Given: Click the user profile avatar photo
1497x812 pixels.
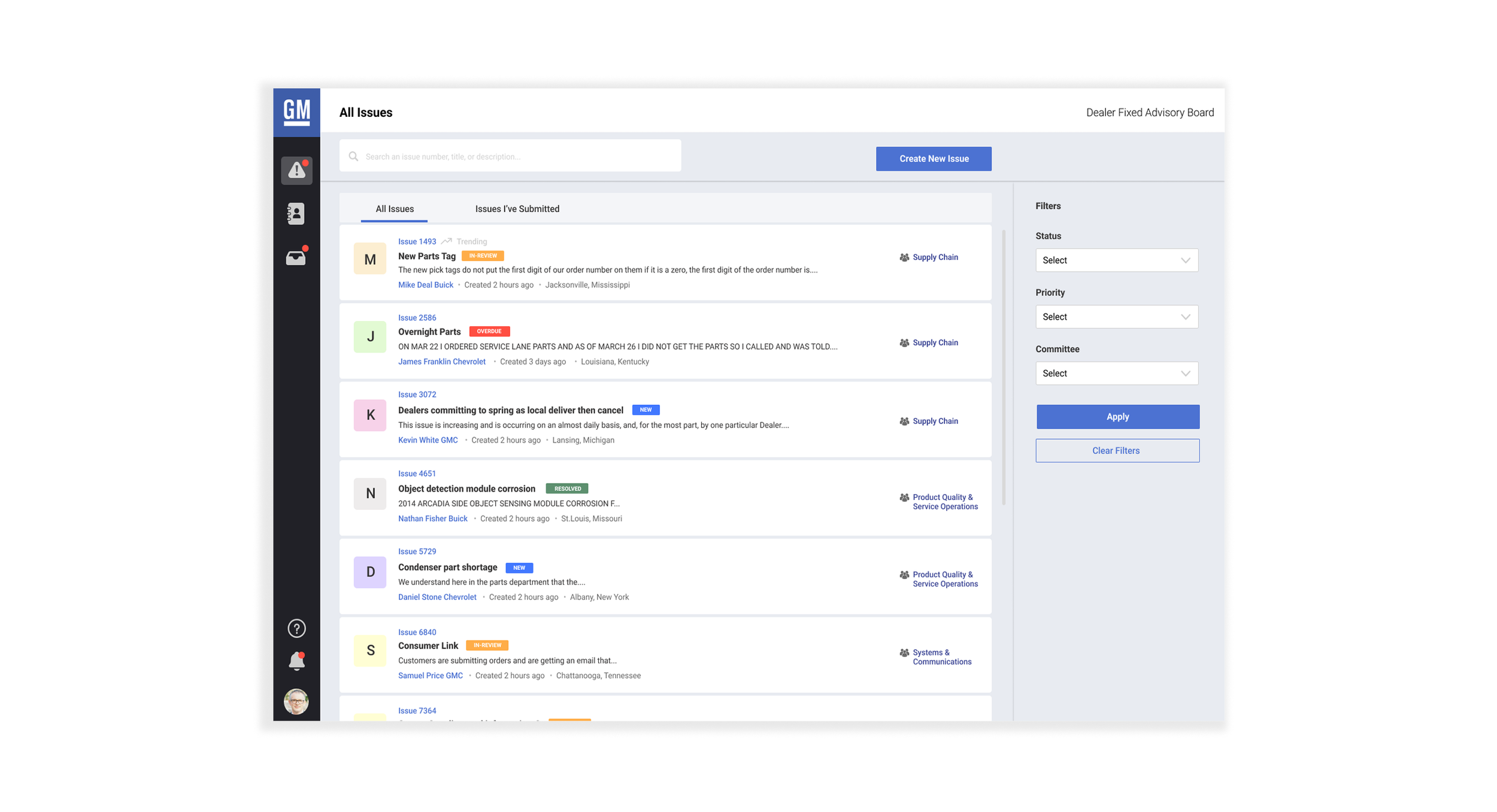Looking at the screenshot, I should click(296, 701).
